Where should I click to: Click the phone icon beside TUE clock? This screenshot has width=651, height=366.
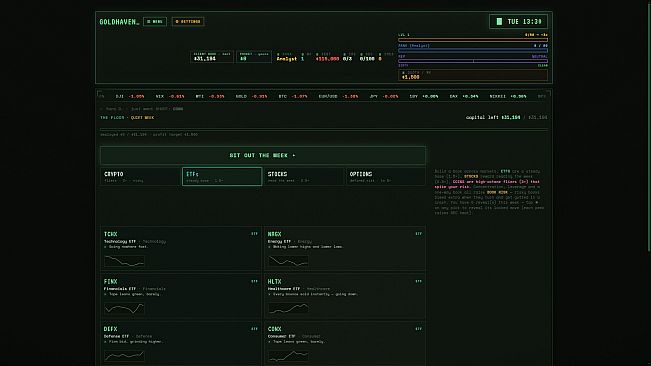coord(499,22)
